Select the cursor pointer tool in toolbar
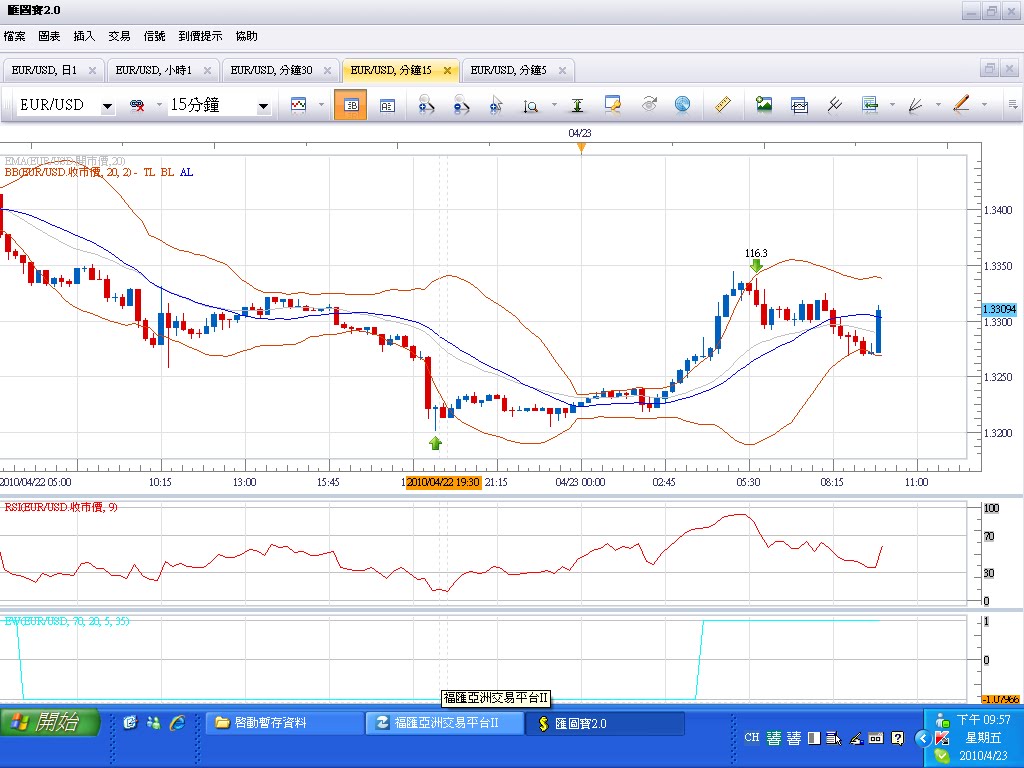 click(496, 104)
